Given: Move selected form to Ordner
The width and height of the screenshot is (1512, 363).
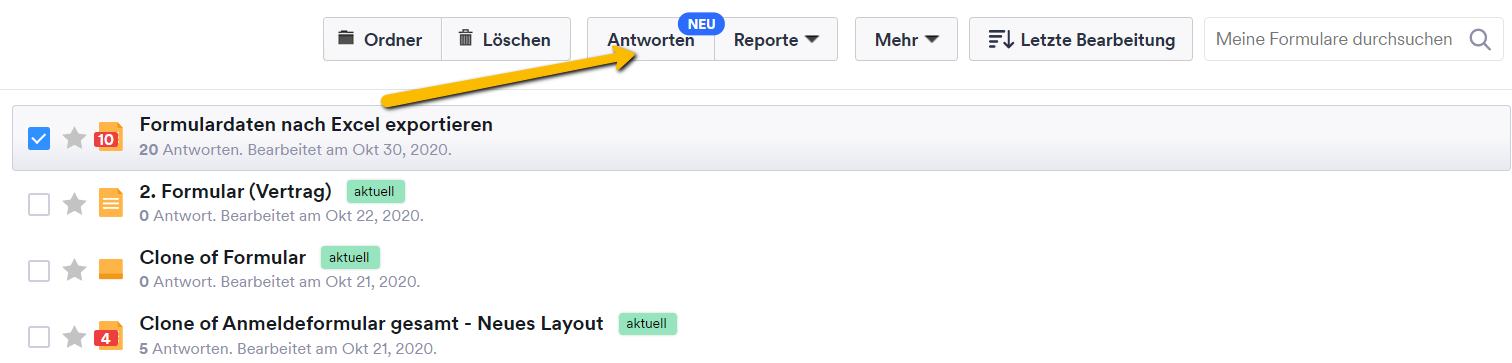Looking at the screenshot, I should click(382, 40).
